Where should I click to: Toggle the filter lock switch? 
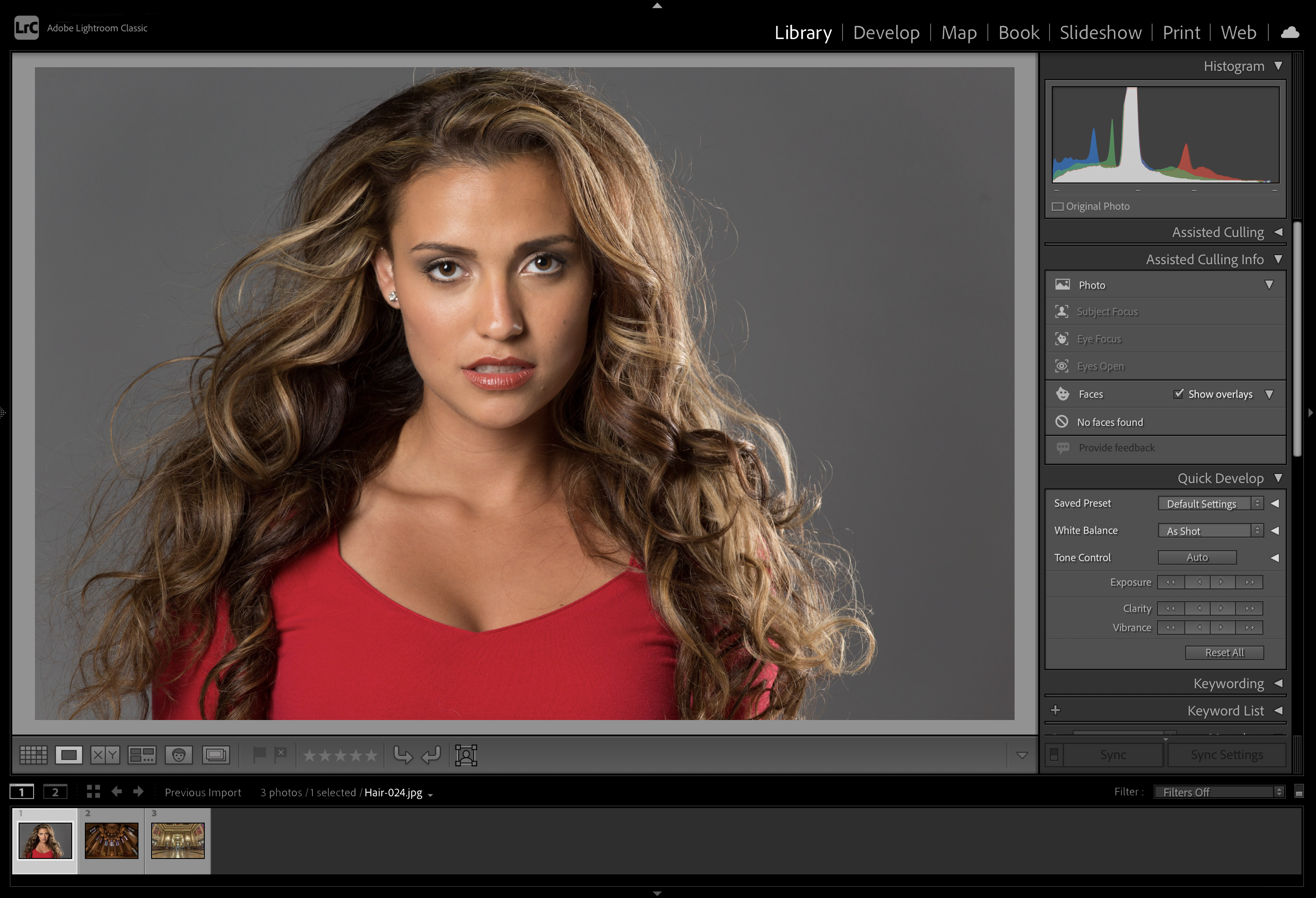coord(1299,792)
